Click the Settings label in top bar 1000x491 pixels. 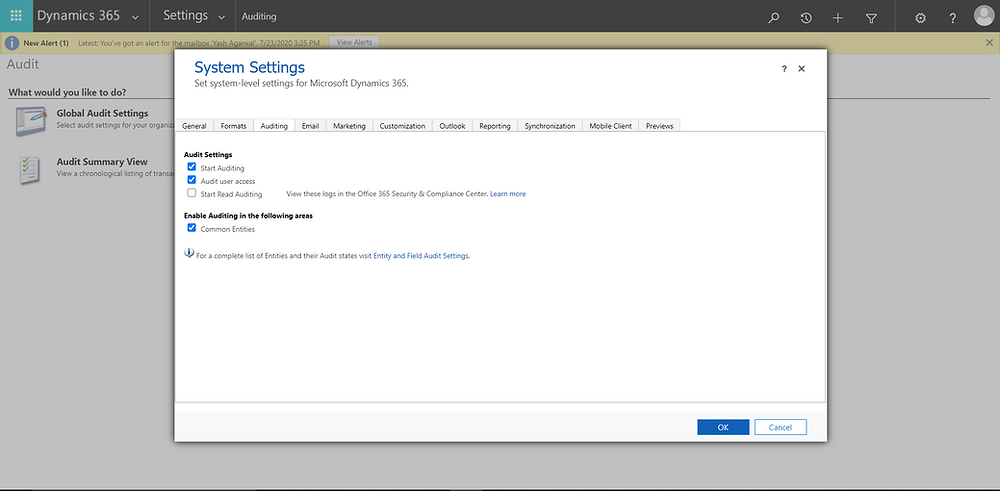click(x=186, y=16)
